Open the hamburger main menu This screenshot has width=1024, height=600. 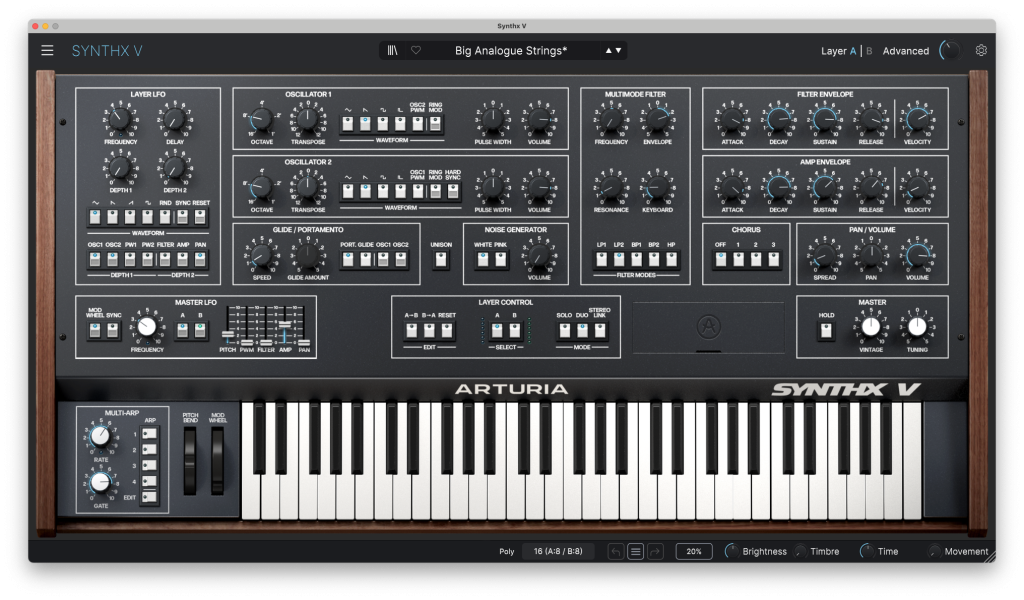click(47, 50)
